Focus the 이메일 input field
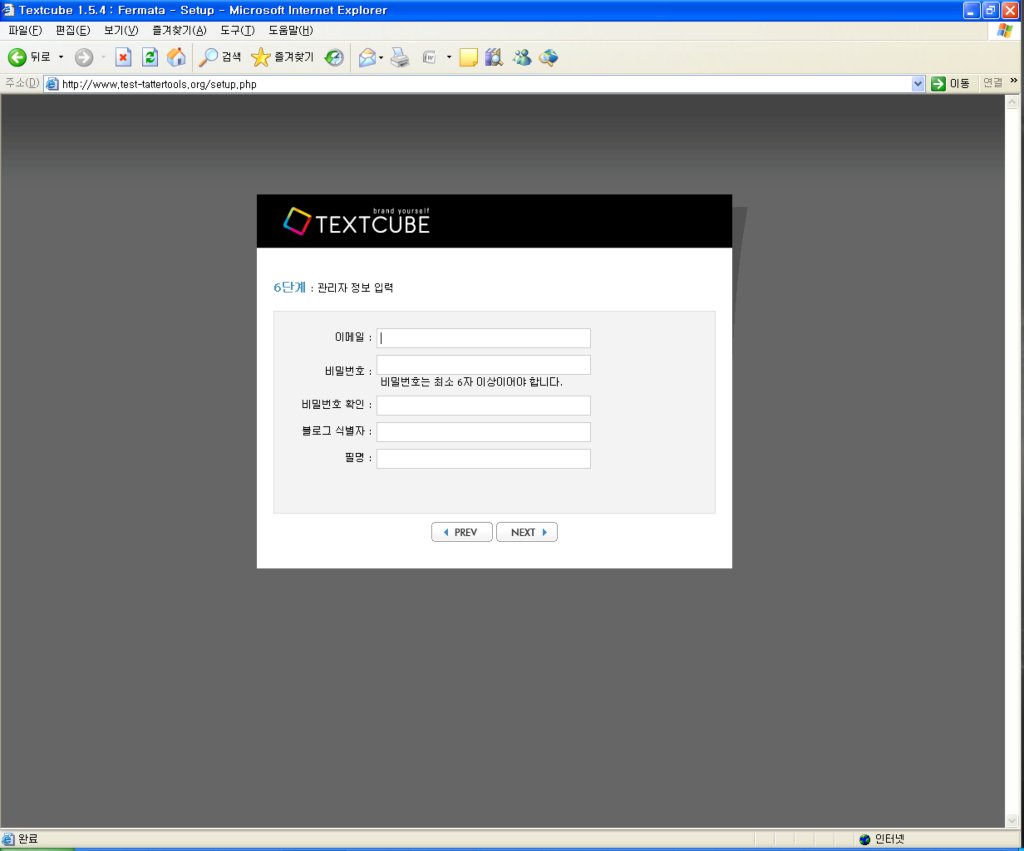This screenshot has width=1024, height=851. click(483, 338)
